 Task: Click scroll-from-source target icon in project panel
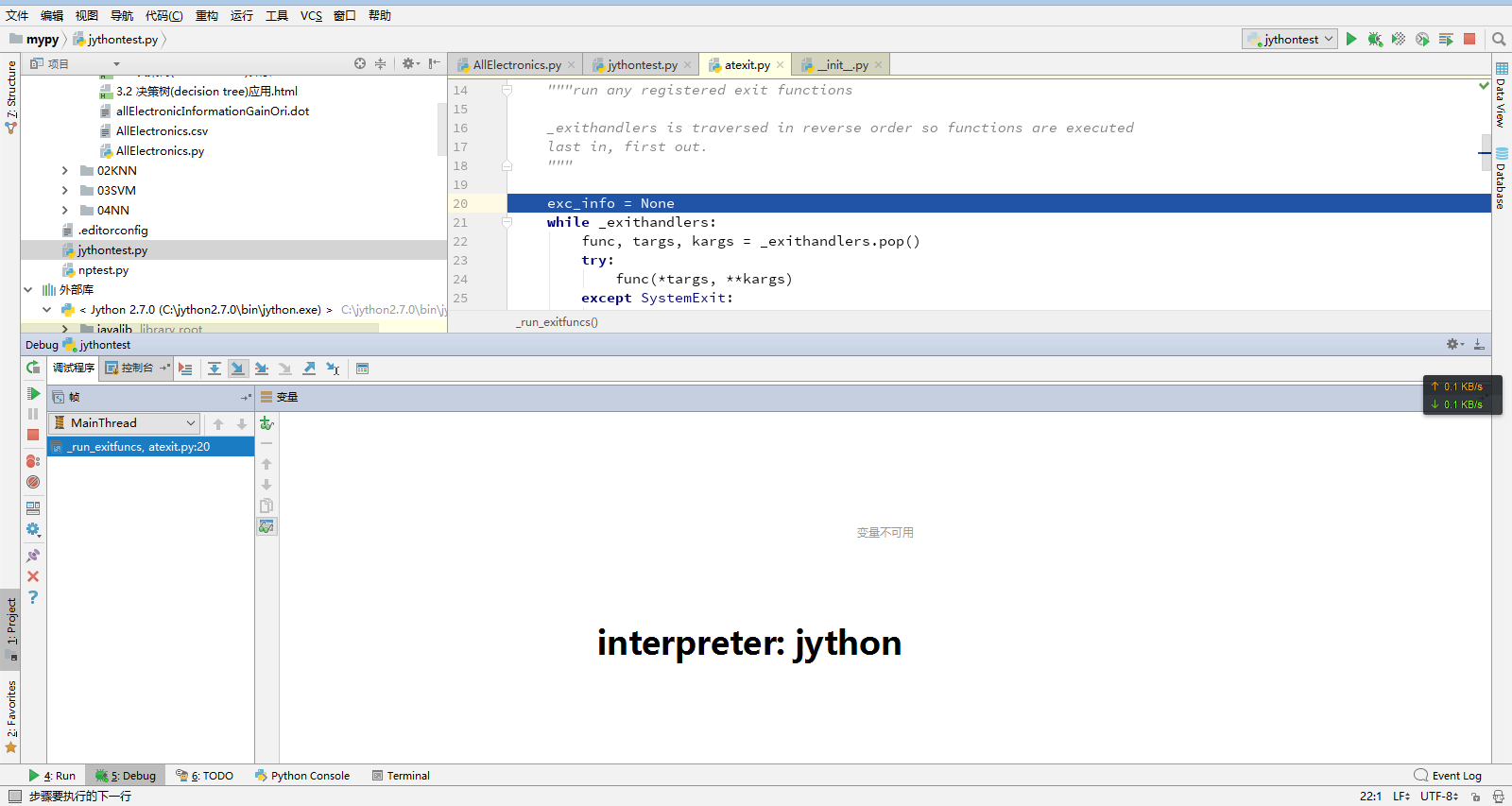[360, 63]
